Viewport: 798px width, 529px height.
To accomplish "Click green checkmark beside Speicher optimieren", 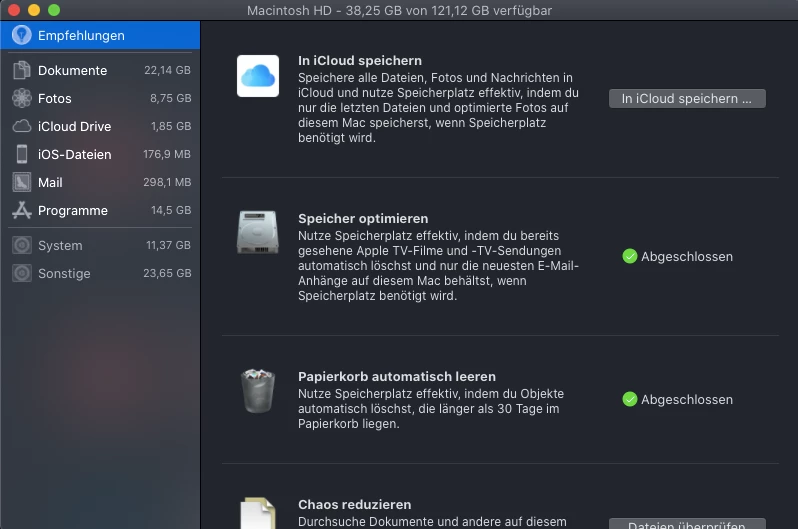I will tap(630, 256).
